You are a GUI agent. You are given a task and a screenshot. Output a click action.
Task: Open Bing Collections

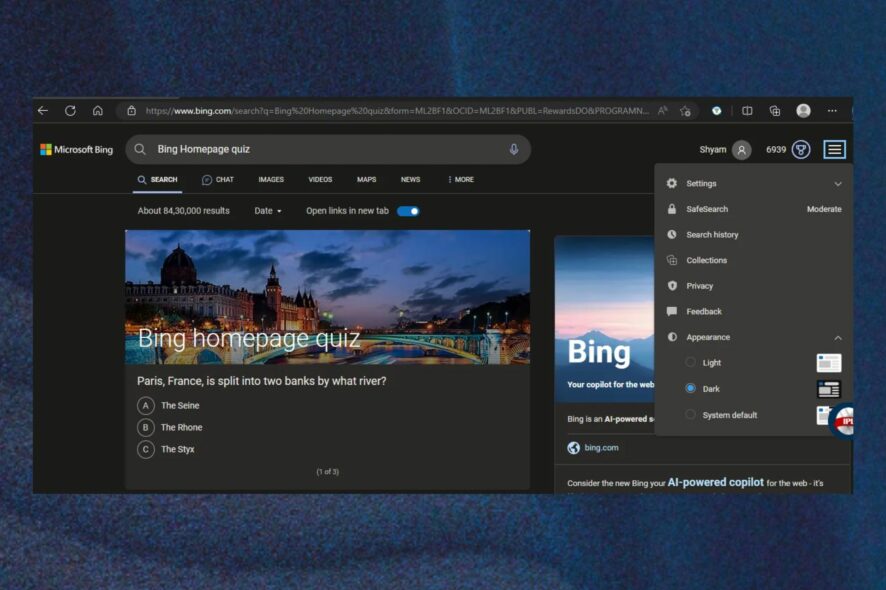click(x=705, y=260)
